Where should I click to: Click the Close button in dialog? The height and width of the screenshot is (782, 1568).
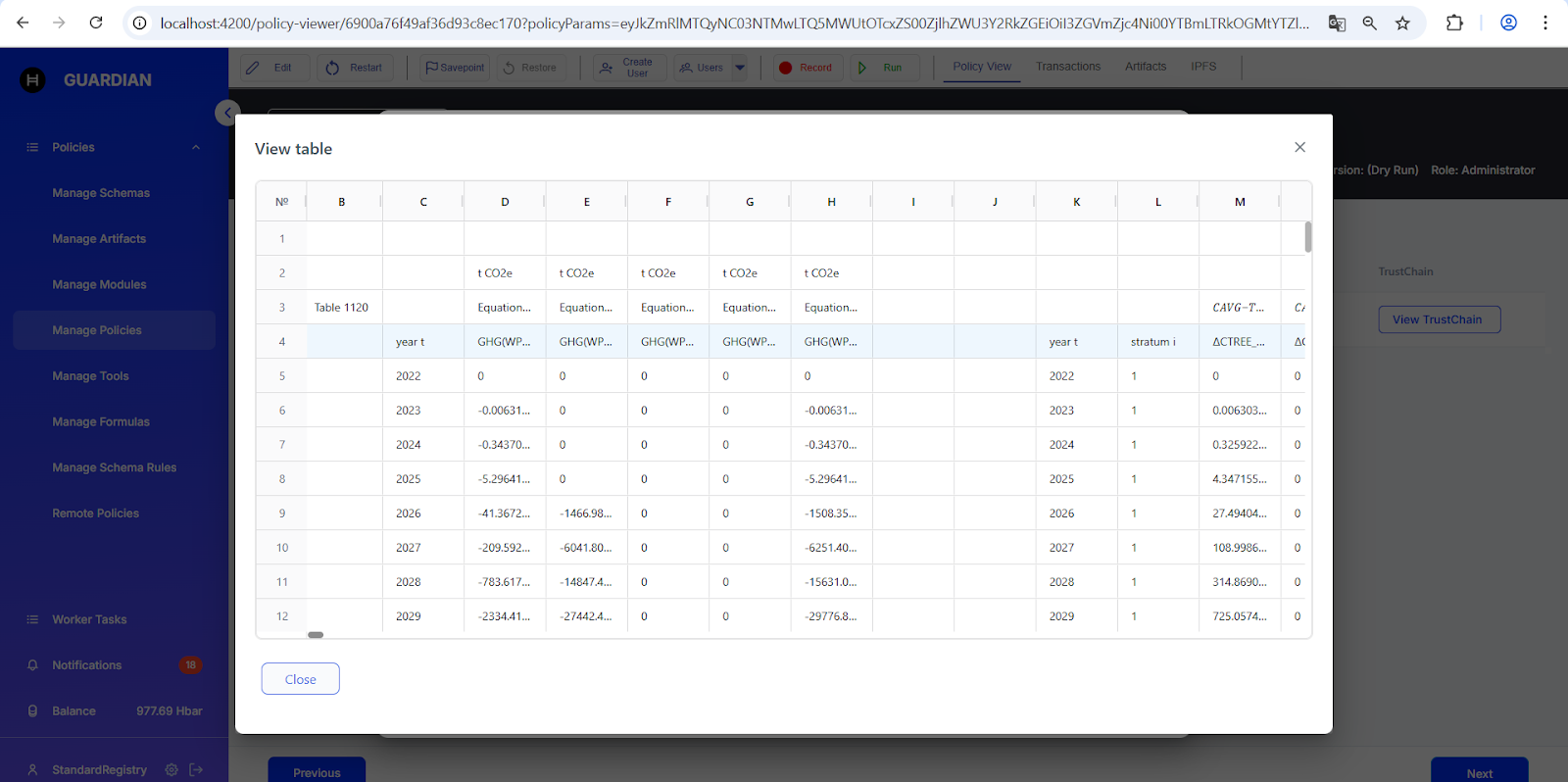(300, 679)
